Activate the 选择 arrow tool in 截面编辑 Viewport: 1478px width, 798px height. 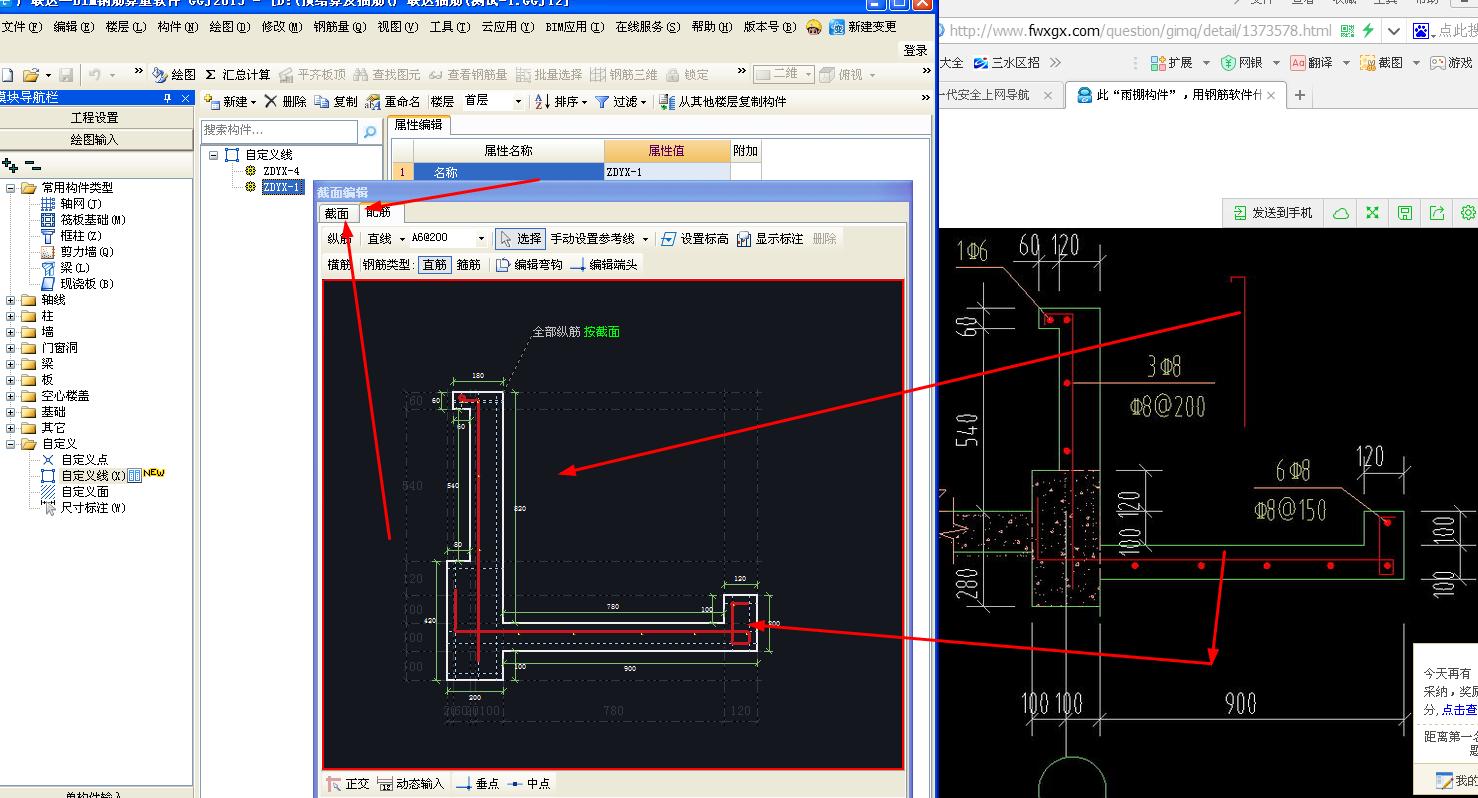520,239
